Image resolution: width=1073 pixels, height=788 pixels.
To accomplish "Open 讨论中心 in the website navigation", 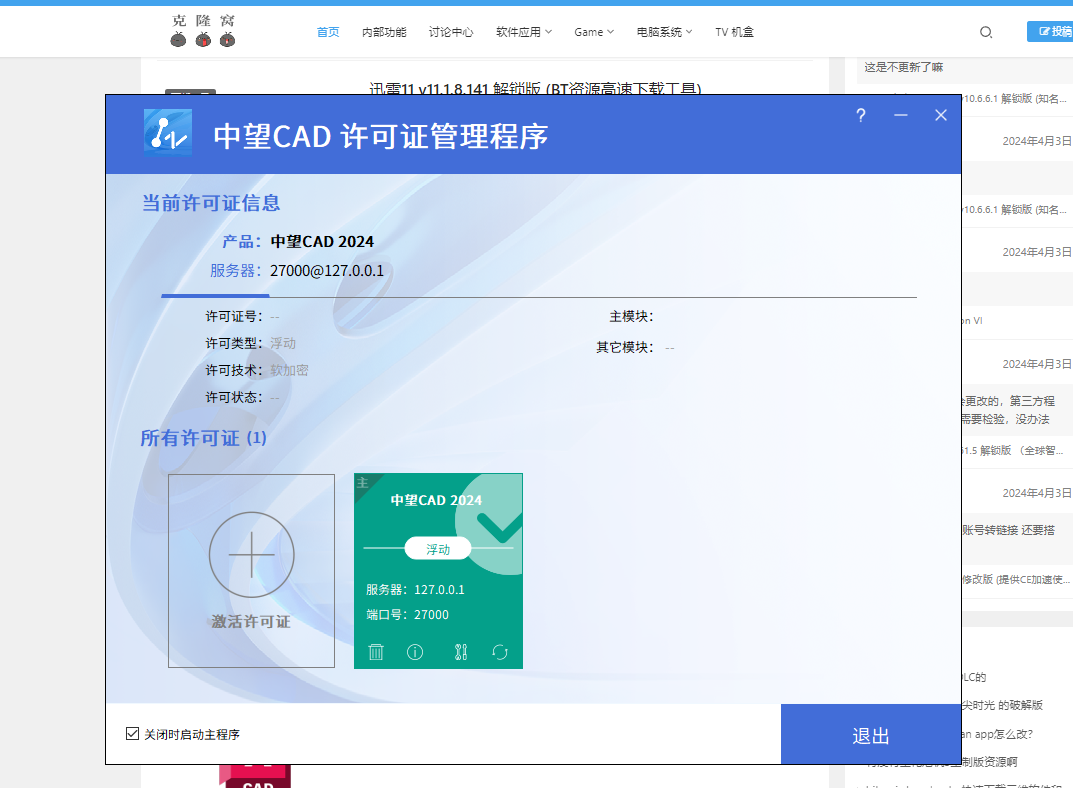I will pos(450,32).
